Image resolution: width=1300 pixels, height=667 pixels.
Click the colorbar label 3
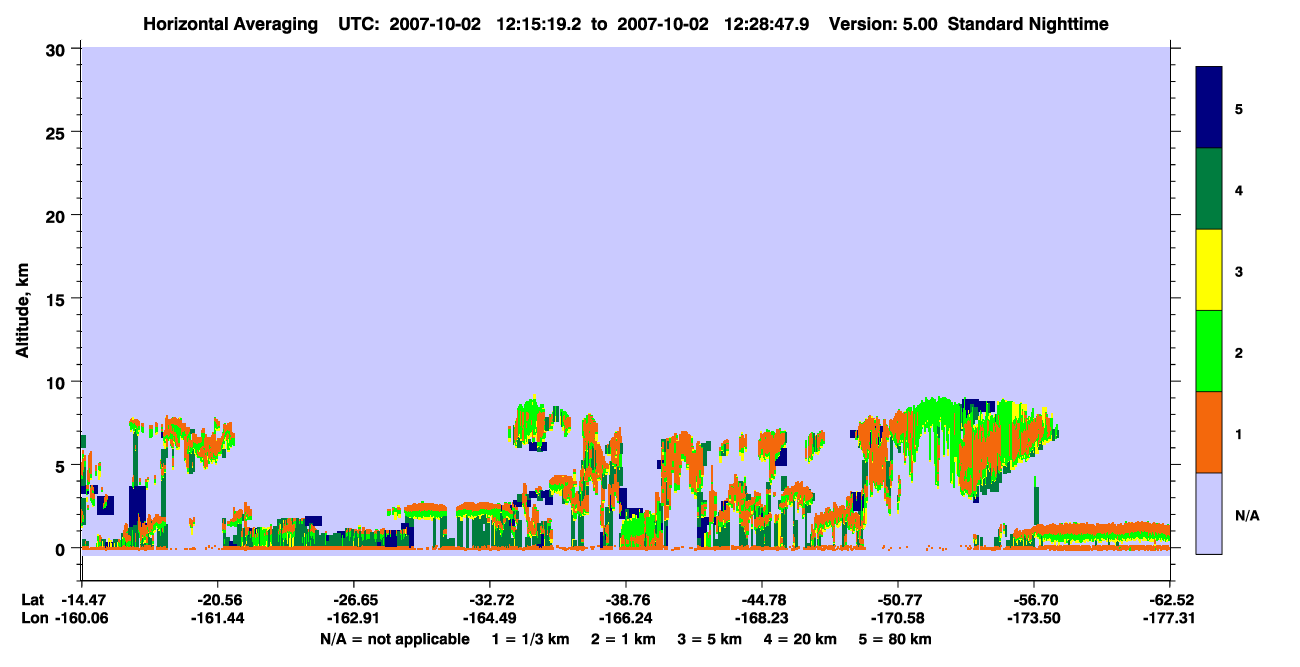coord(1238,271)
